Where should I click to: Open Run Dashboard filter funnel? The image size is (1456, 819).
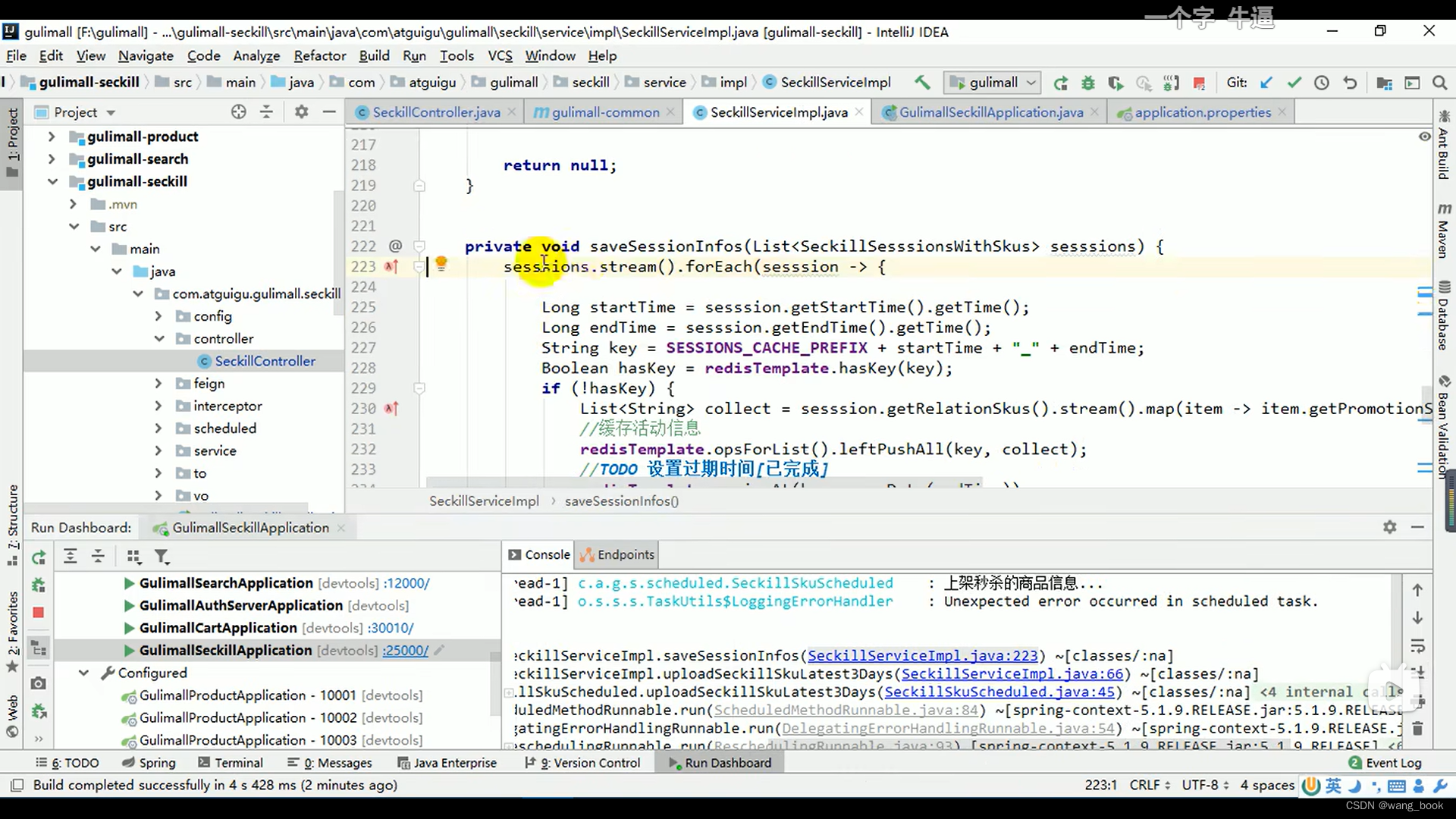[x=162, y=557]
